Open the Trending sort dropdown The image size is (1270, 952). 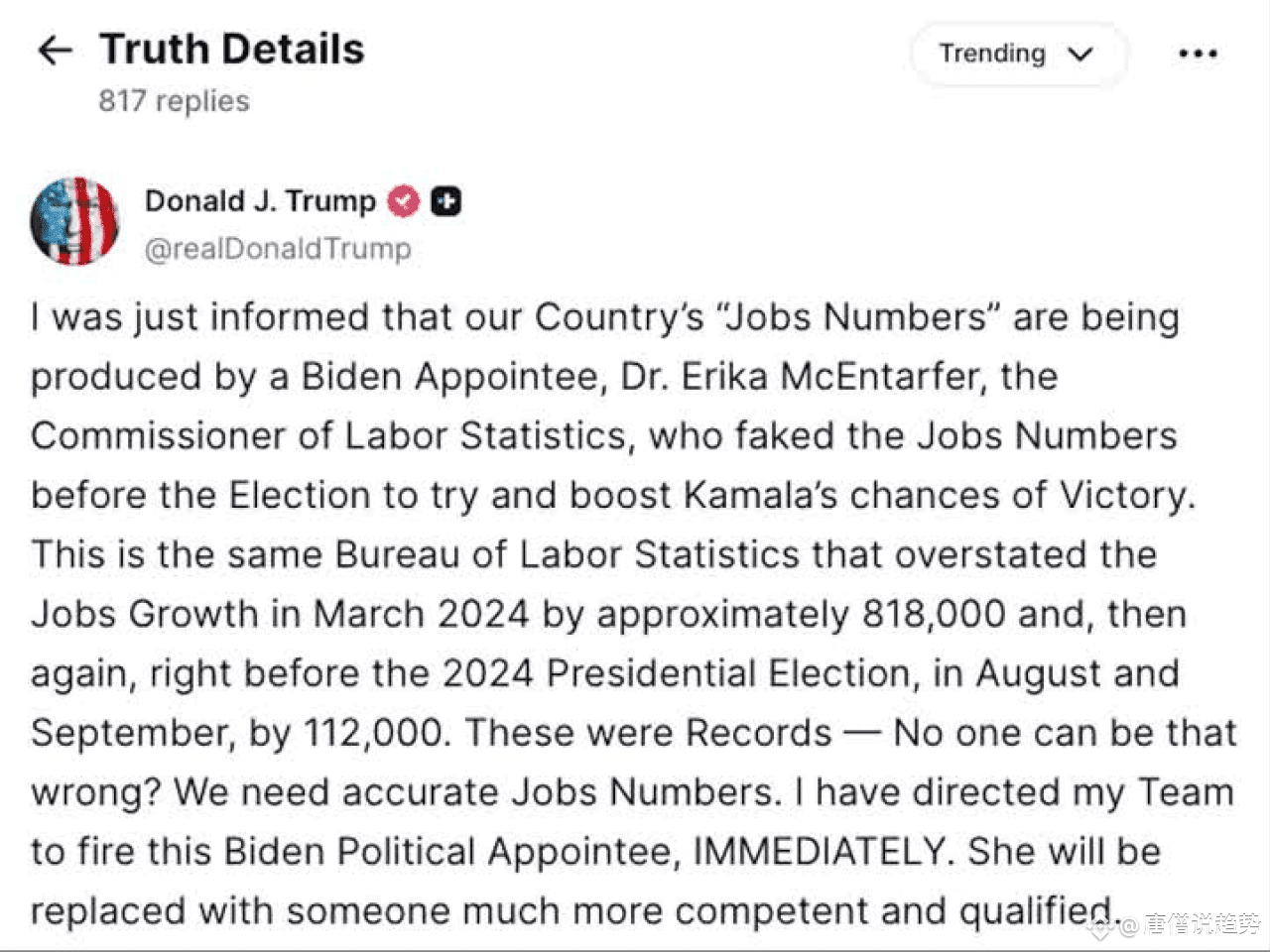[x=1018, y=54]
